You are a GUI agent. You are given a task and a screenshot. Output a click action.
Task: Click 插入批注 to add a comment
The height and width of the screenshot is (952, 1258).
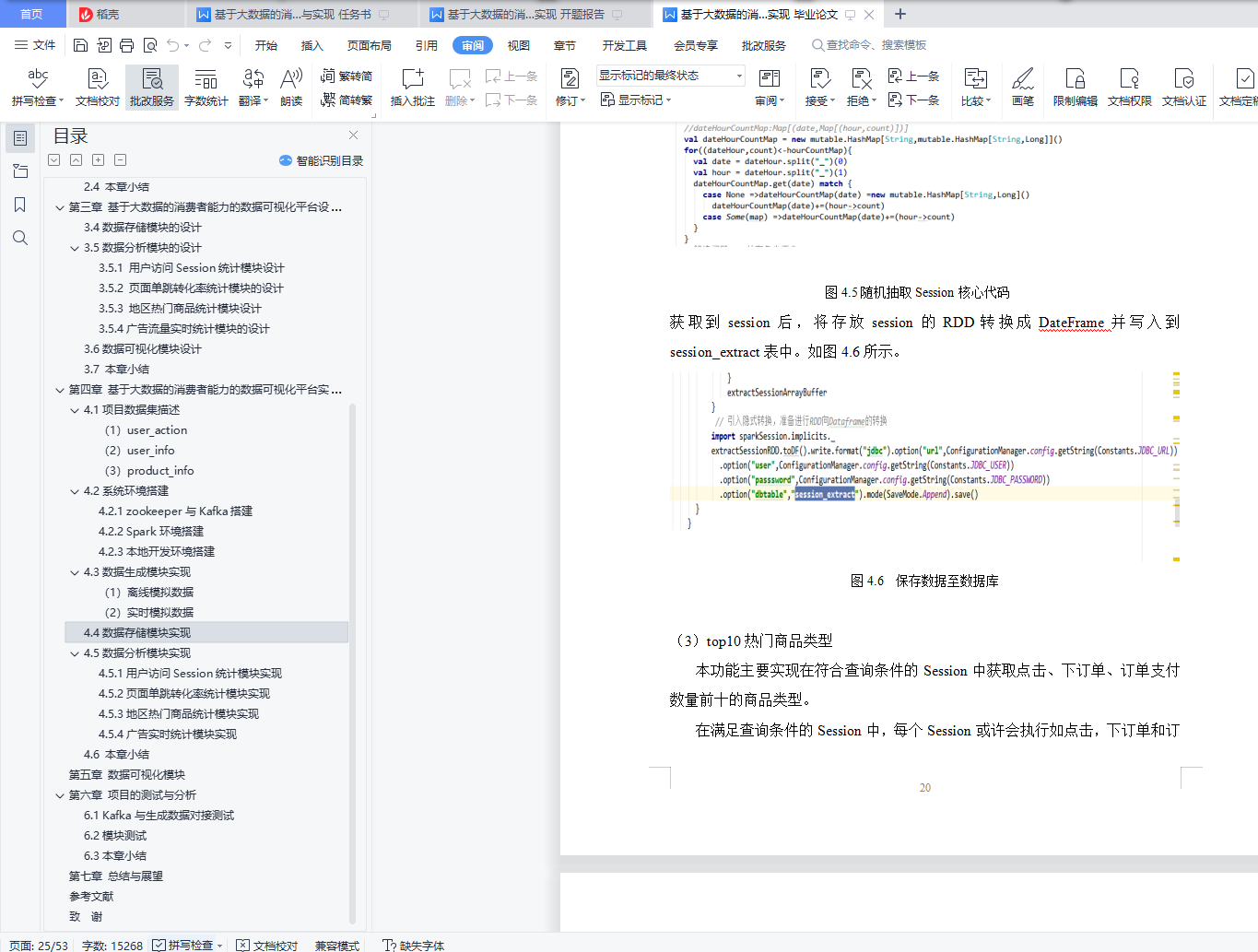(x=413, y=87)
